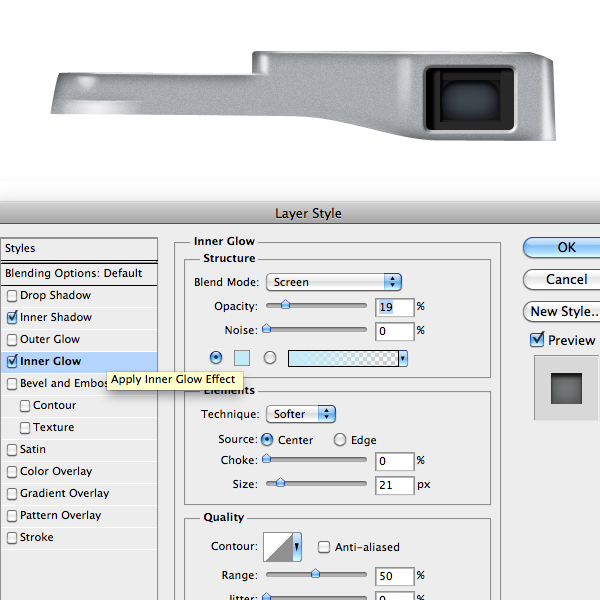Screen dimensions: 600x600
Task: Enable the Stroke checkbox
Action: click(12, 538)
